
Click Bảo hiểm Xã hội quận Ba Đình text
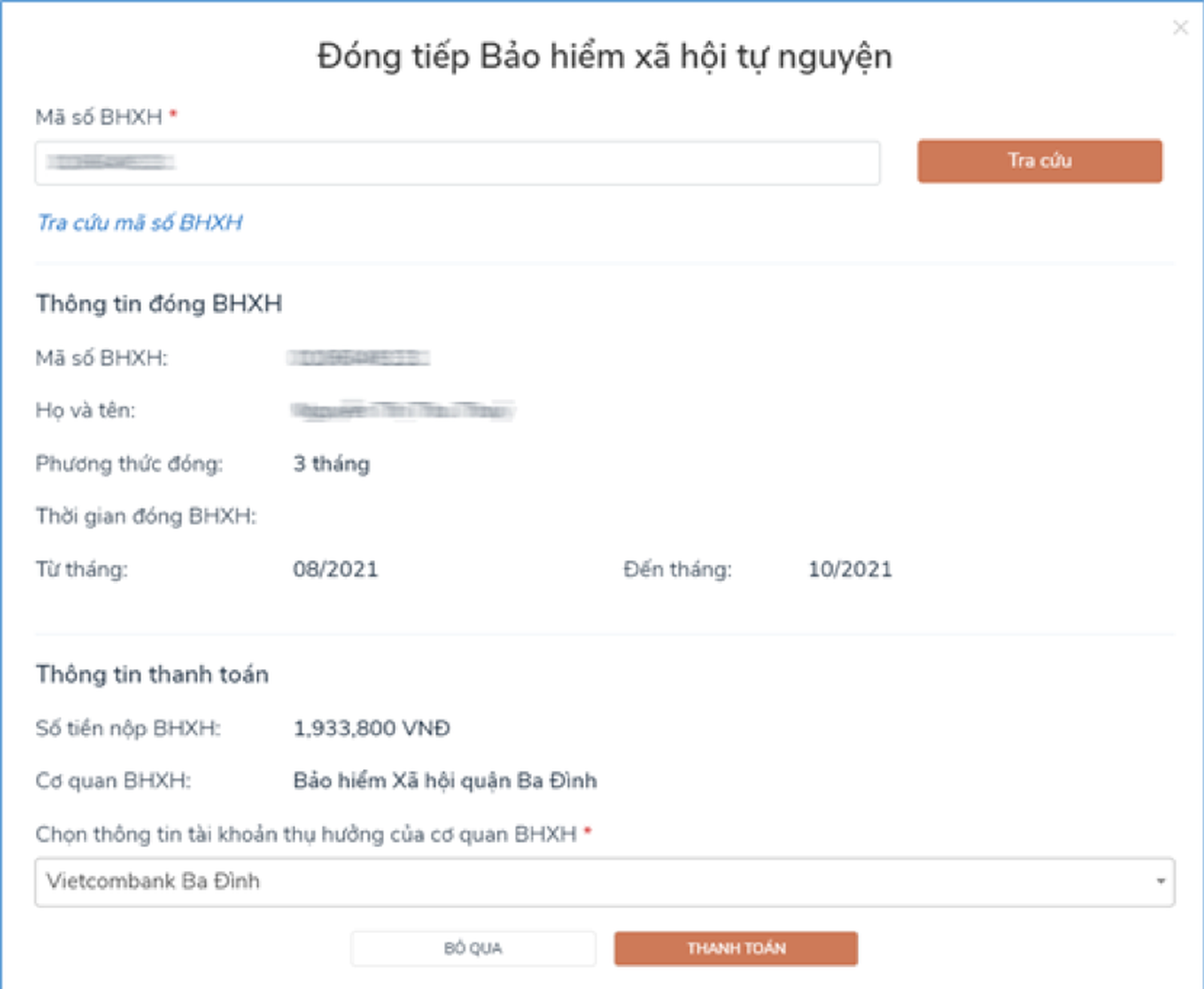[x=445, y=781]
